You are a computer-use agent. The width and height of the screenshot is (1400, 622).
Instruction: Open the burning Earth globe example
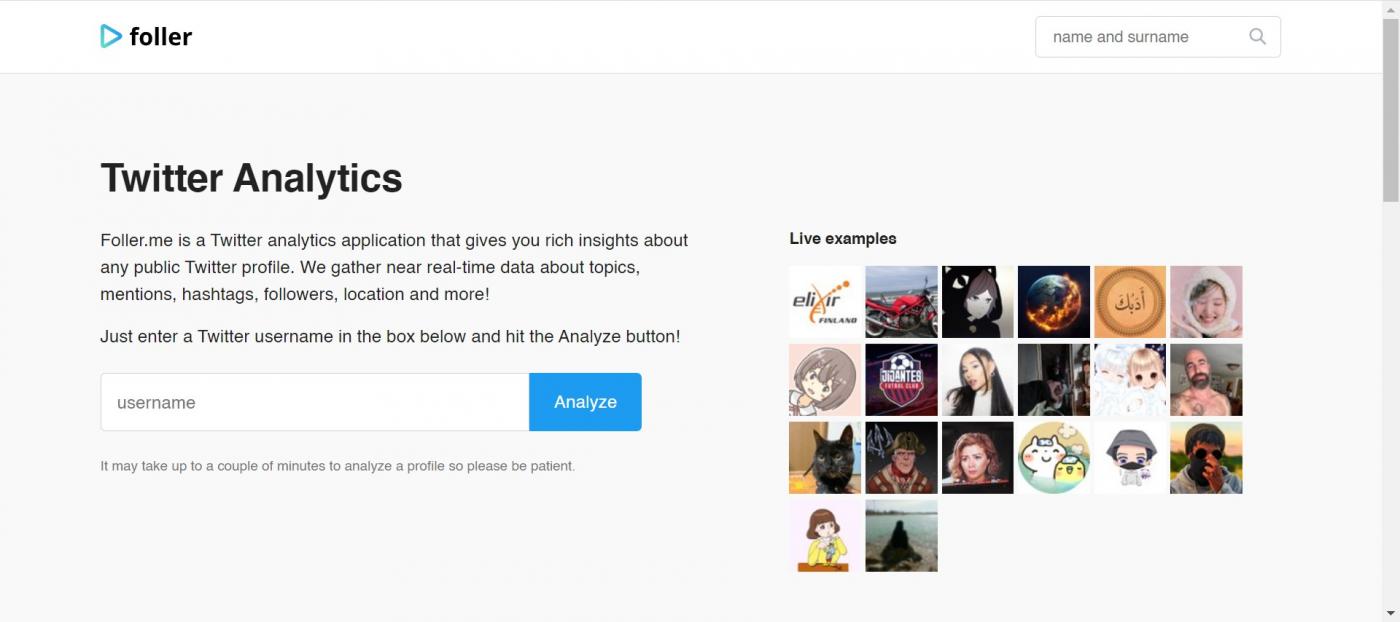click(x=1054, y=302)
